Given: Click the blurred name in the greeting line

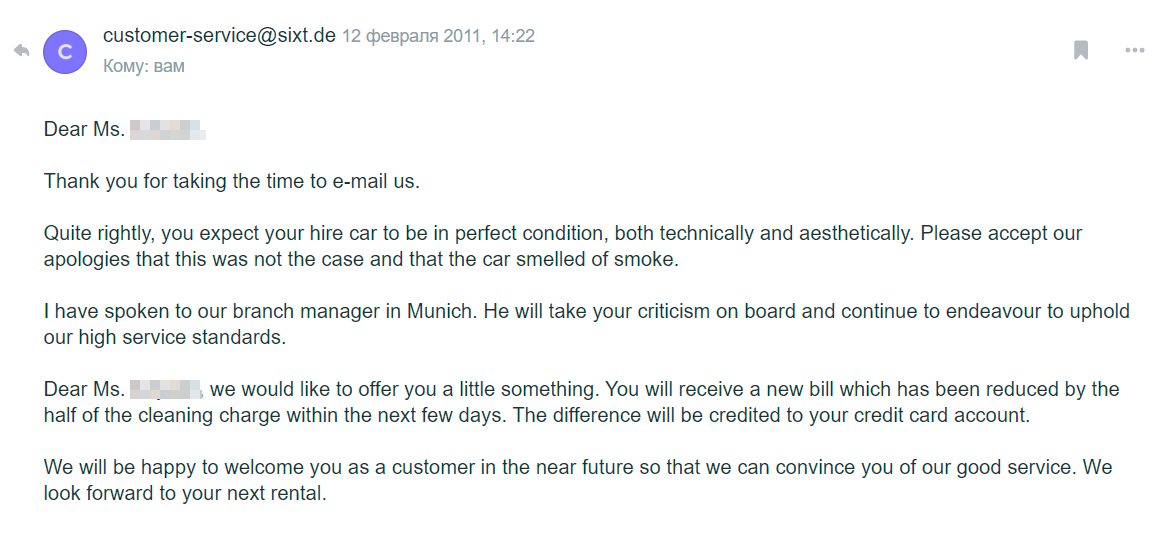Looking at the screenshot, I should pos(167,130).
